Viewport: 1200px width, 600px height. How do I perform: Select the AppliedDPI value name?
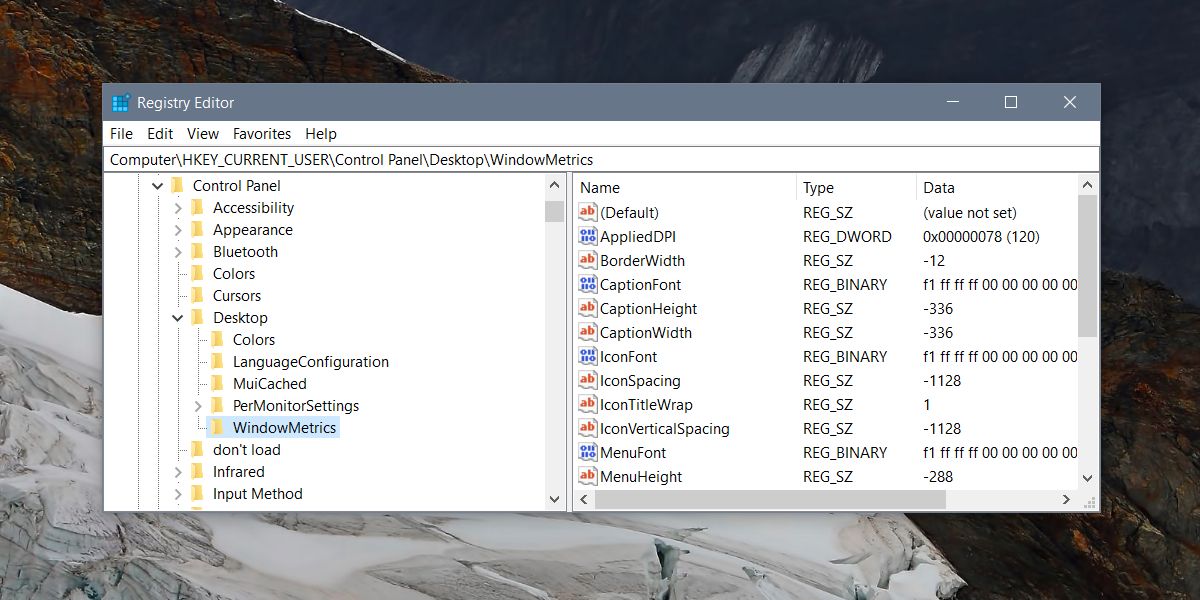tap(638, 237)
